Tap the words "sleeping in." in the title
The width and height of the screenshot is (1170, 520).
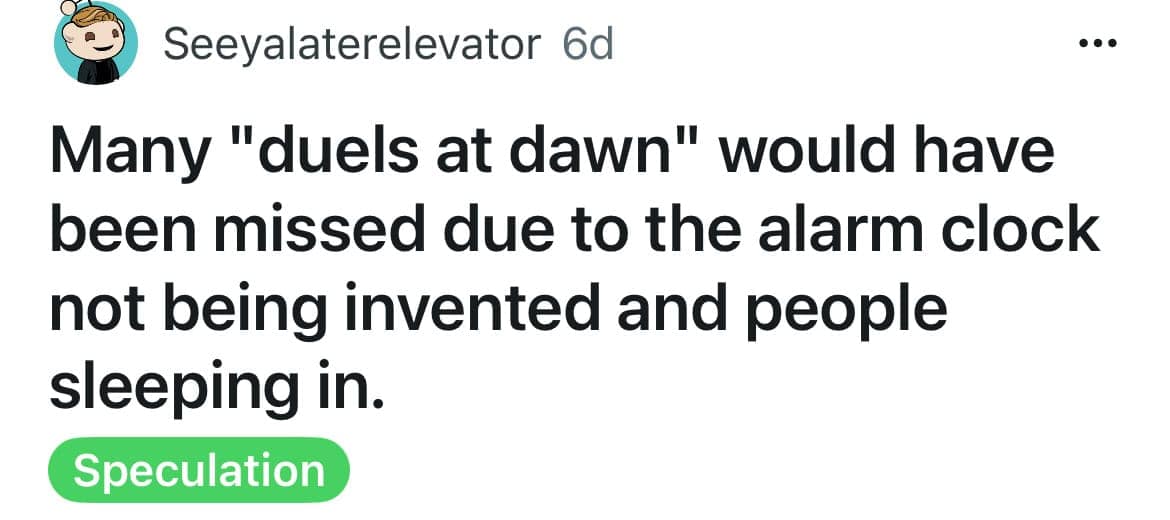point(215,388)
